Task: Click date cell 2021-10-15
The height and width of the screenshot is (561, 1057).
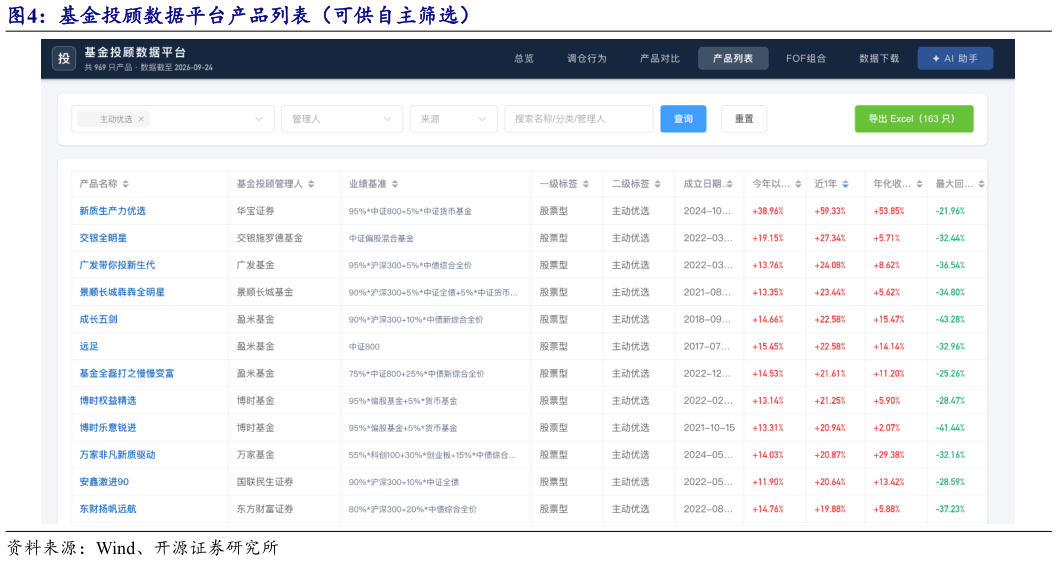Action: click(709, 427)
